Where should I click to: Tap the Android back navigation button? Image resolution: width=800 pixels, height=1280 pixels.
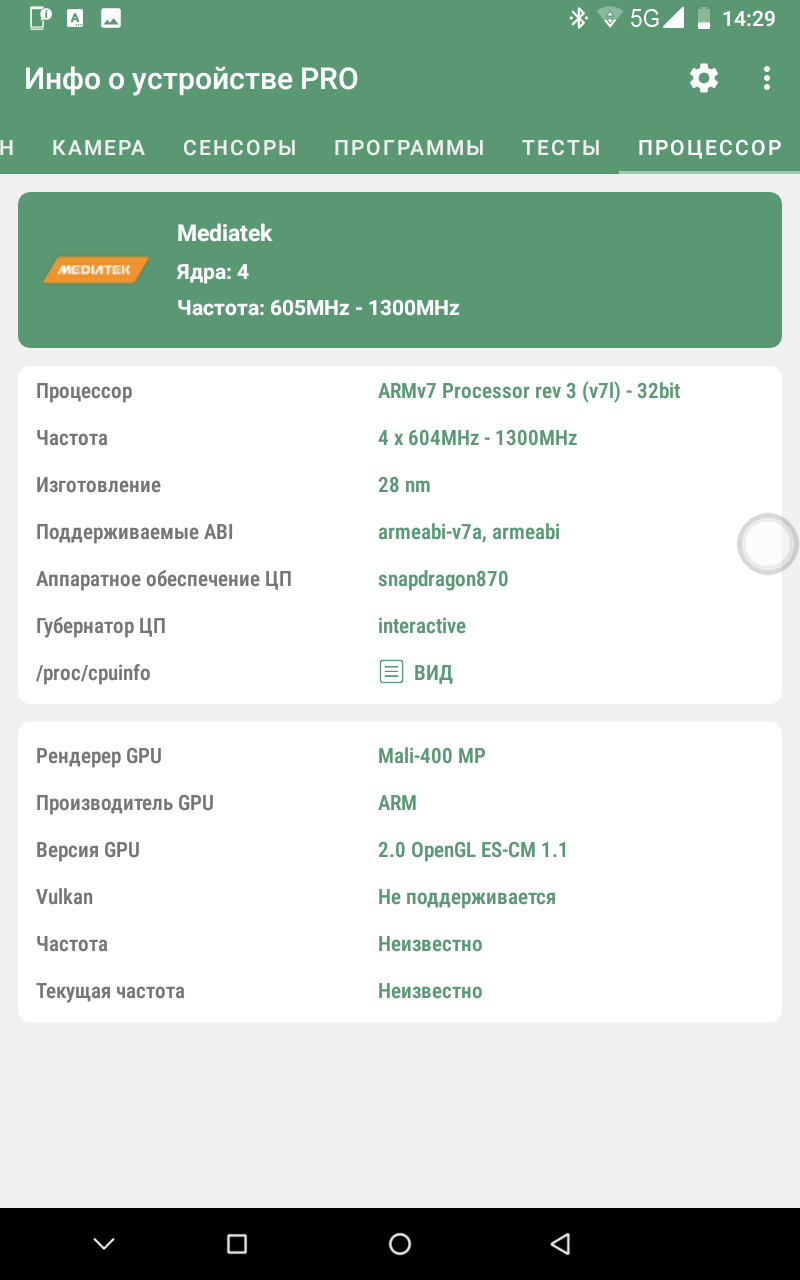560,1243
